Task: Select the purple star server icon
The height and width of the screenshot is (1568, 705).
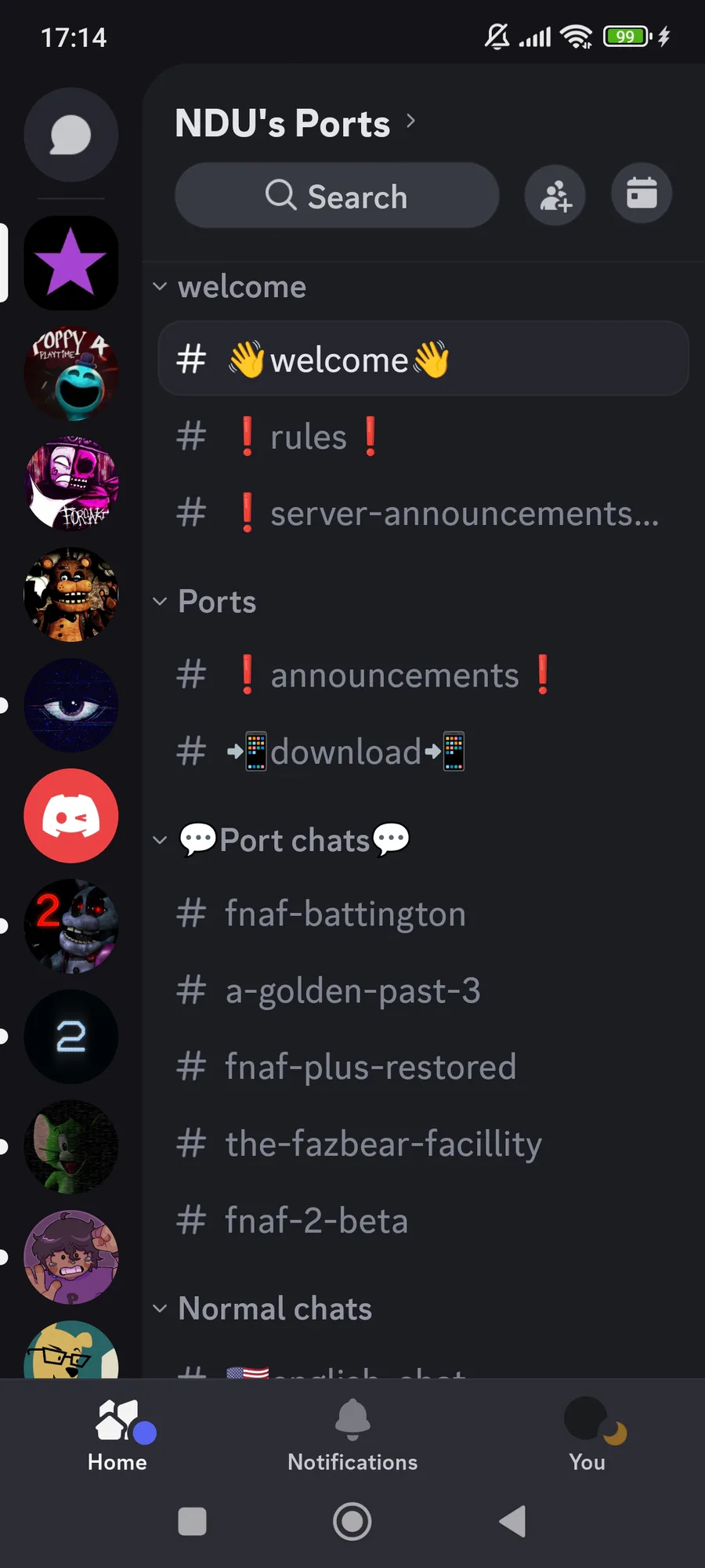Action: point(71,263)
